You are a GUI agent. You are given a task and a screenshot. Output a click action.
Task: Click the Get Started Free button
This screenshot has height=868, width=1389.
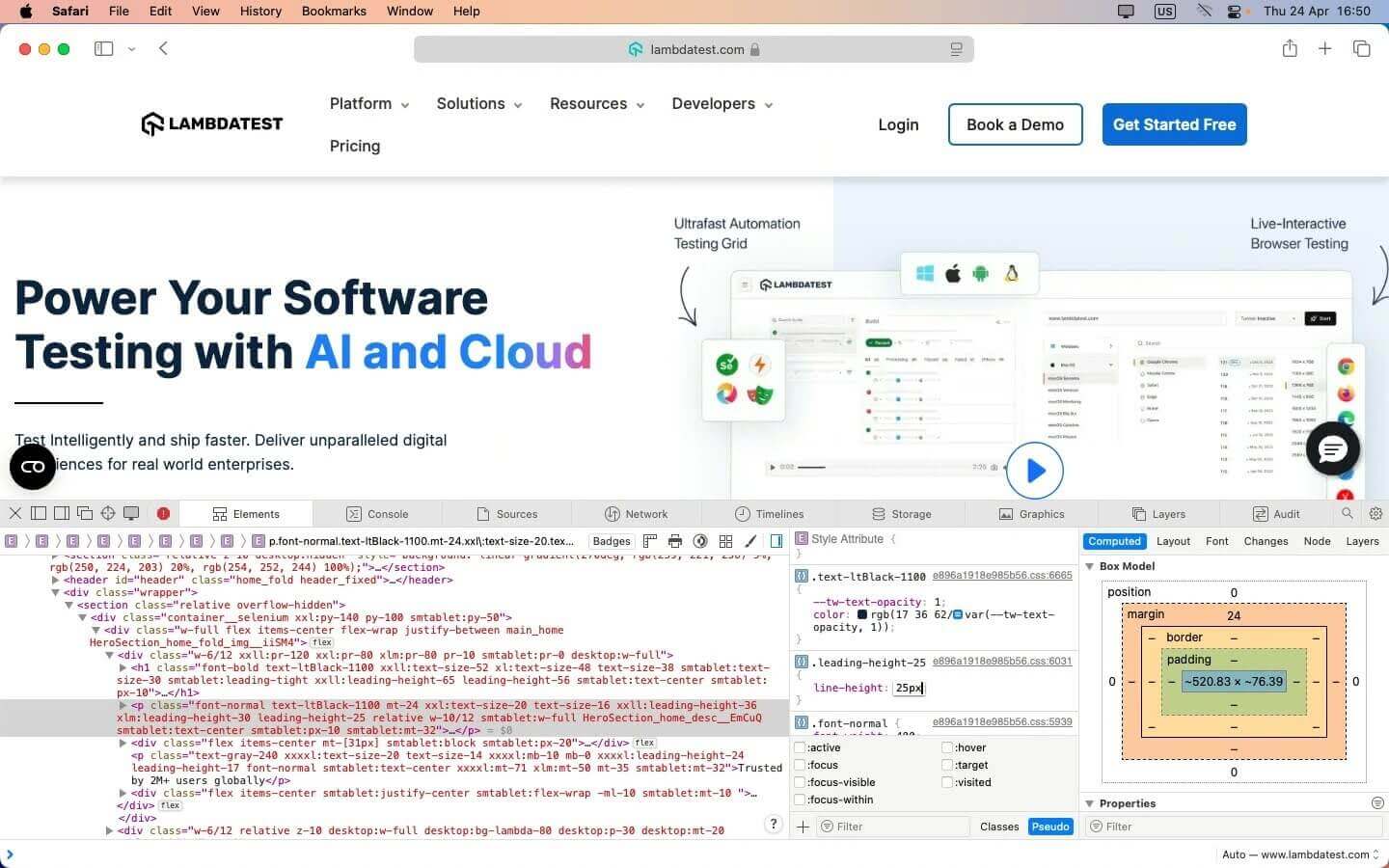pyautogui.click(x=1175, y=124)
